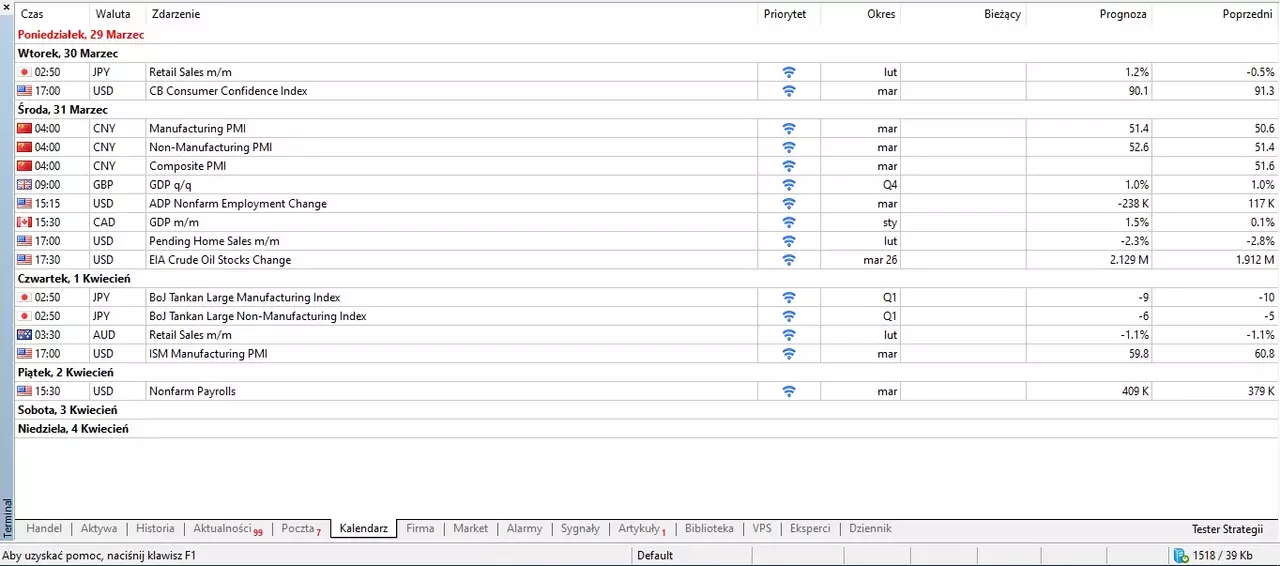
Task: Click the priority icon for Nonfarm Payrolls
Action: click(789, 391)
